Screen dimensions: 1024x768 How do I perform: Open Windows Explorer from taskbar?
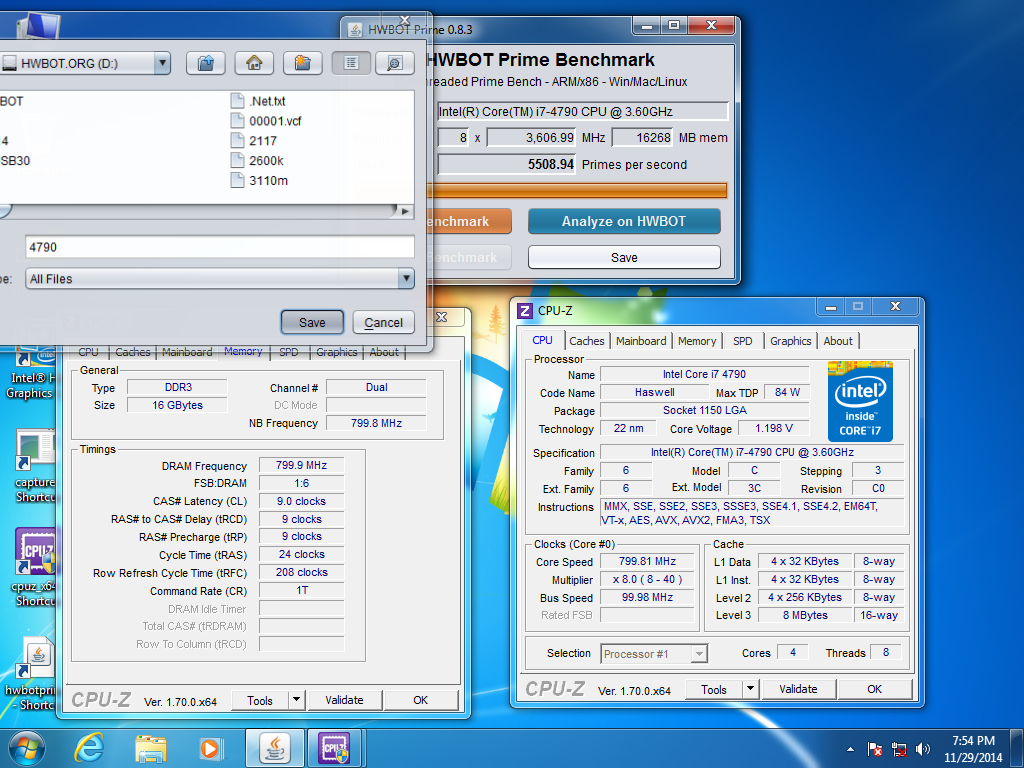tap(150, 748)
